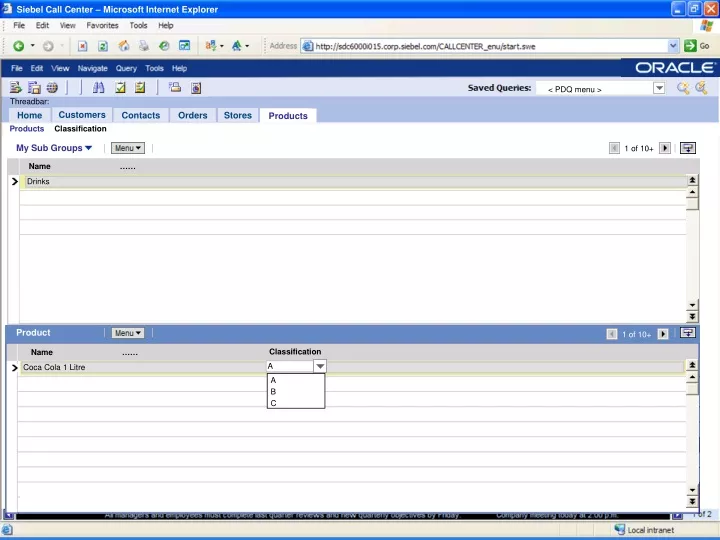The width and height of the screenshot is (720, 540).
Task: Select option C in Classification list
Action: (273, 403)
